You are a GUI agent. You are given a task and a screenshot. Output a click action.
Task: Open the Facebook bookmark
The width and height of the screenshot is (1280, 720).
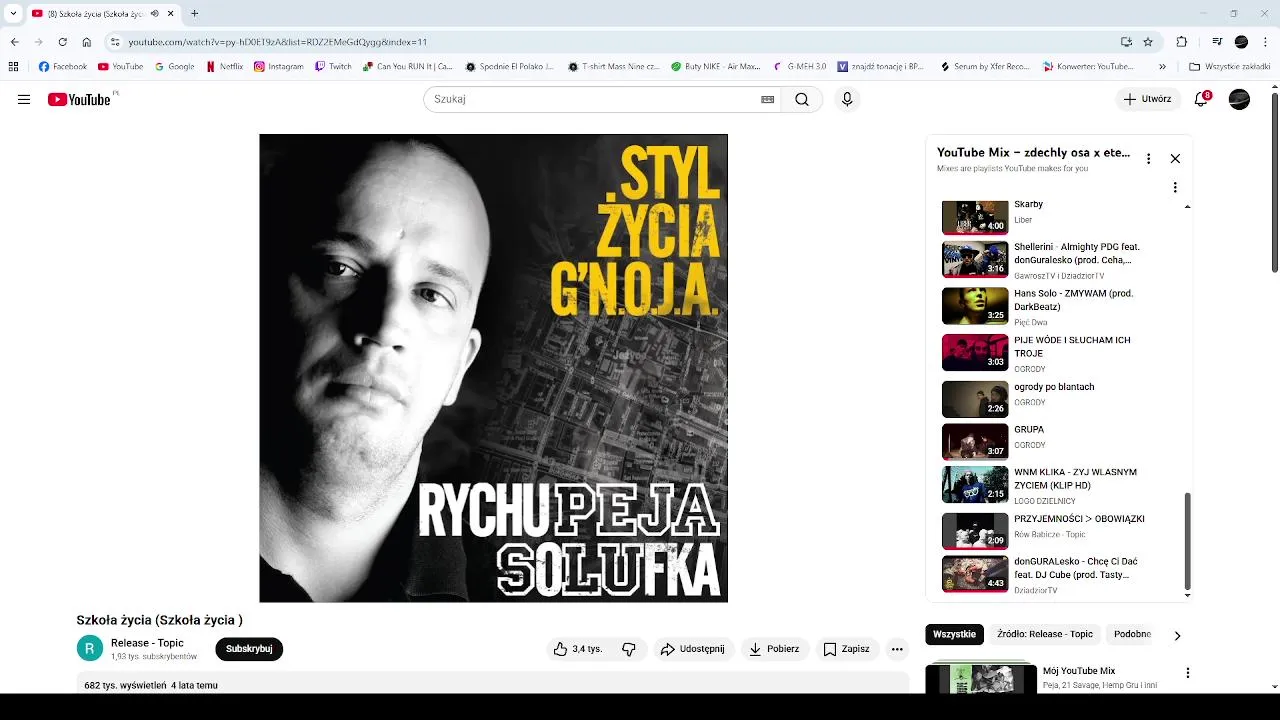62,67
